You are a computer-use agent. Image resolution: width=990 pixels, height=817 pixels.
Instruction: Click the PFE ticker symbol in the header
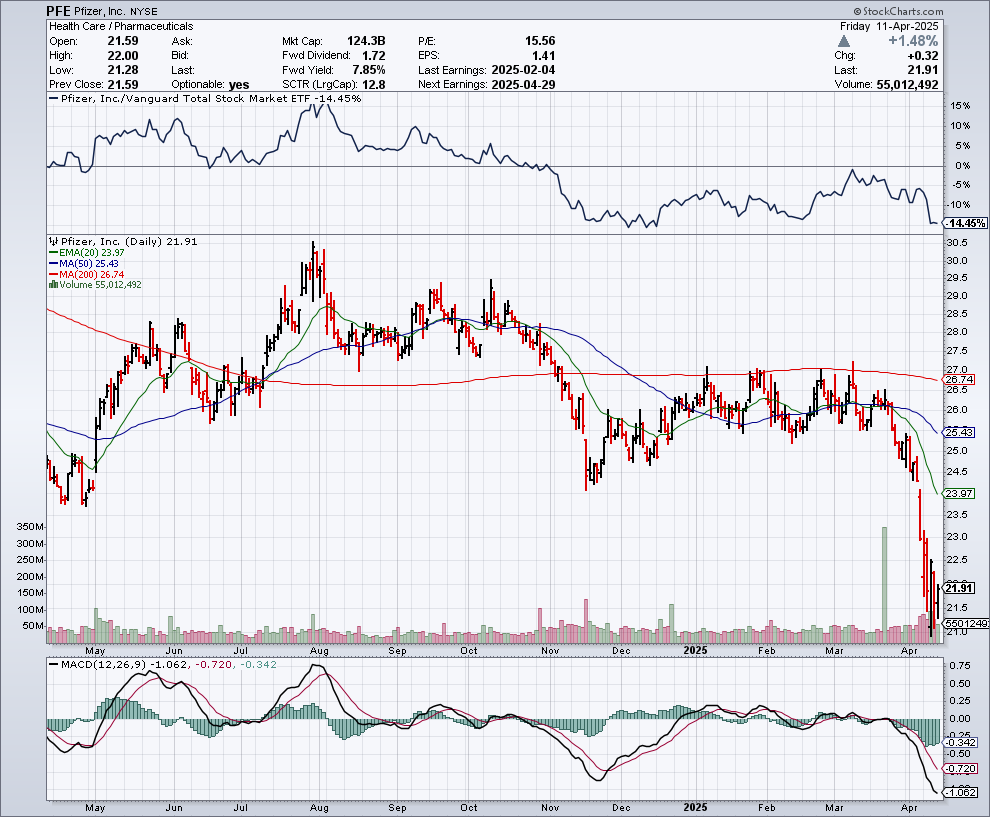tap(59, 11)
